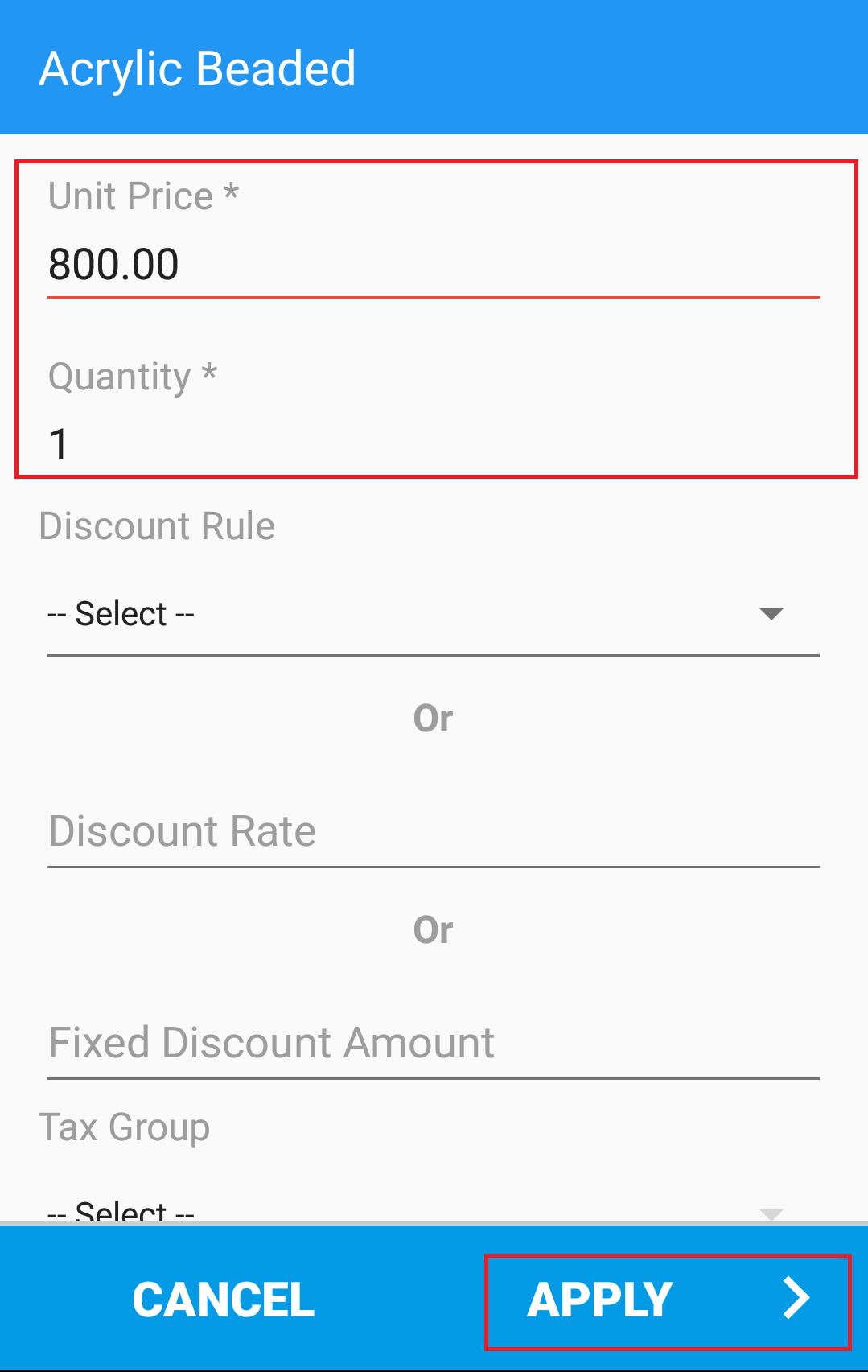868x1372 pixels.
Task: Click the APPLY button
Action: pos(668,1299)
